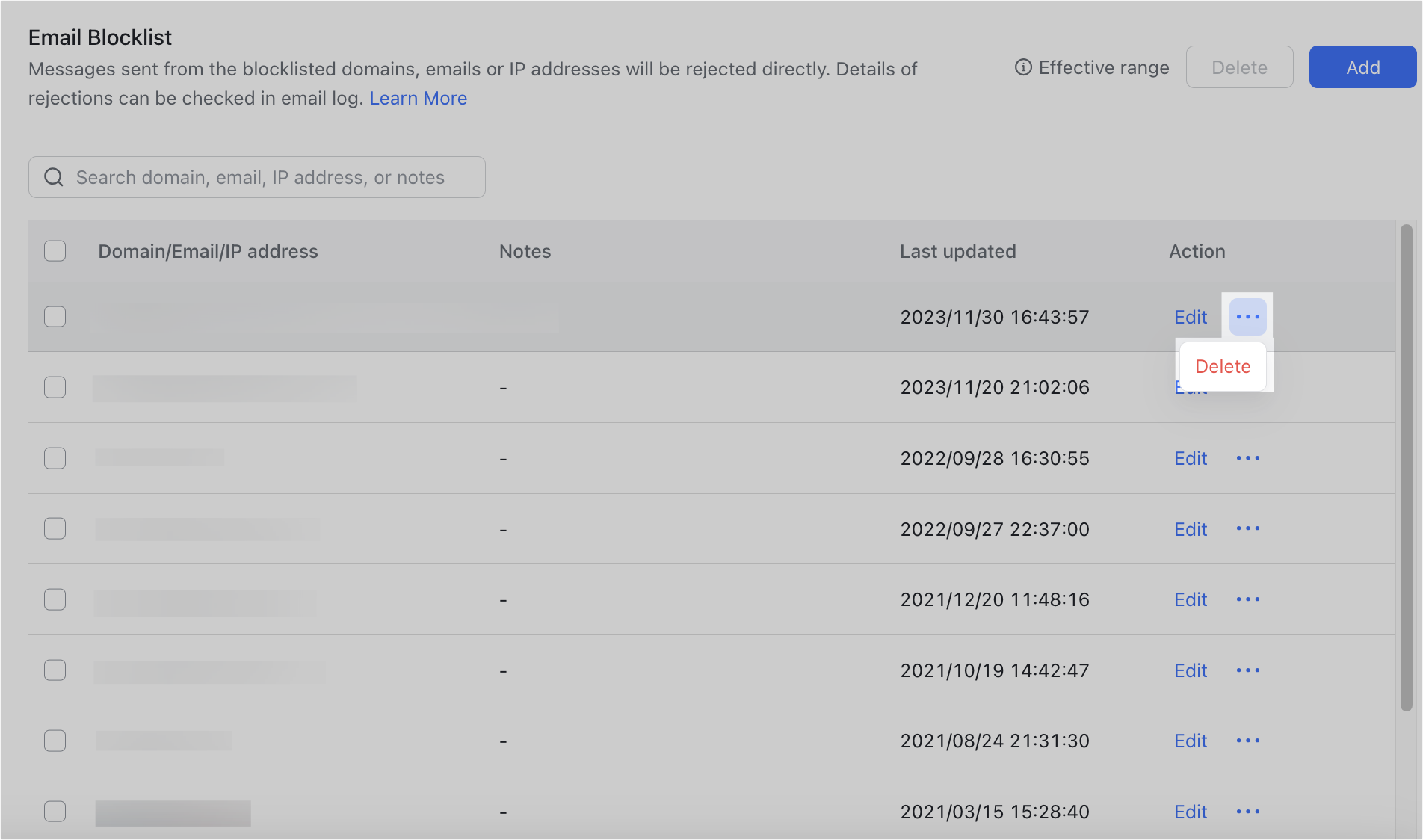Click Effective range label
The height and width of the screenshot is (840, 1423).
click(1104, 67)
